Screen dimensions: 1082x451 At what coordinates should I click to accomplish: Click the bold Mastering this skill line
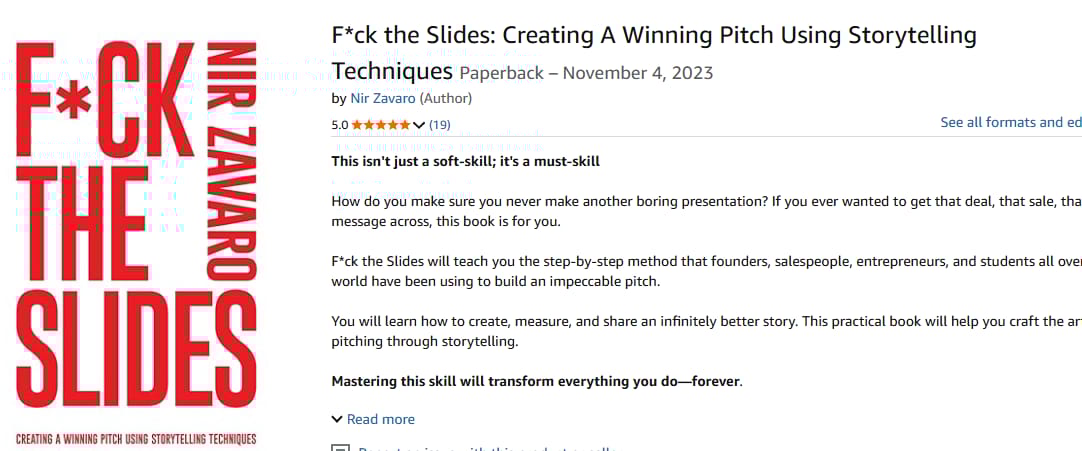pyautogui.click(x=536, y=381)
